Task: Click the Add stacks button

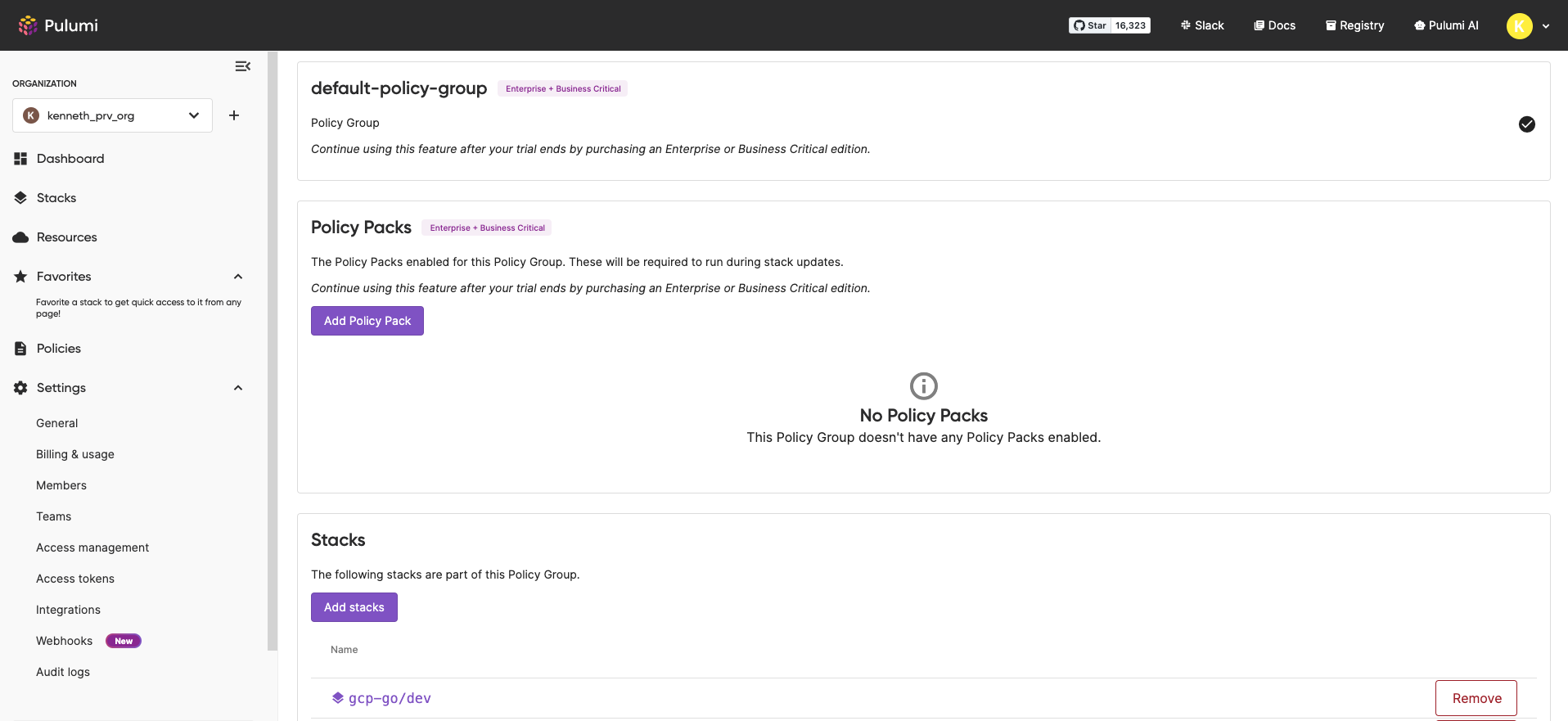Action: pyautogui.click(x=354, y=607)
